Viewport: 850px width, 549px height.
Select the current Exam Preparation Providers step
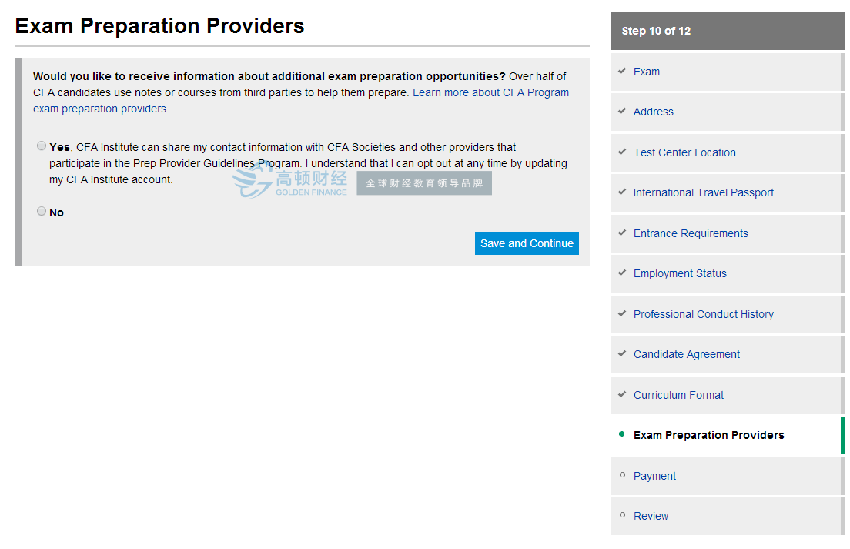(x=708, y=435)
